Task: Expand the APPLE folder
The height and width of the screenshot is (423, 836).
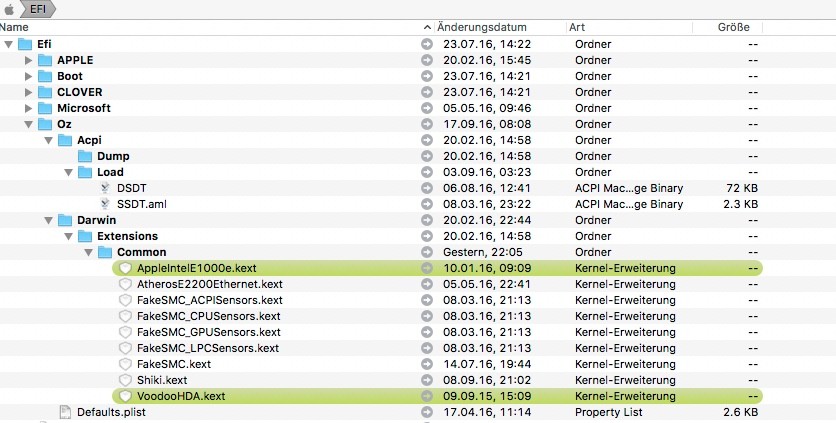Action: (x=28, y=60)
